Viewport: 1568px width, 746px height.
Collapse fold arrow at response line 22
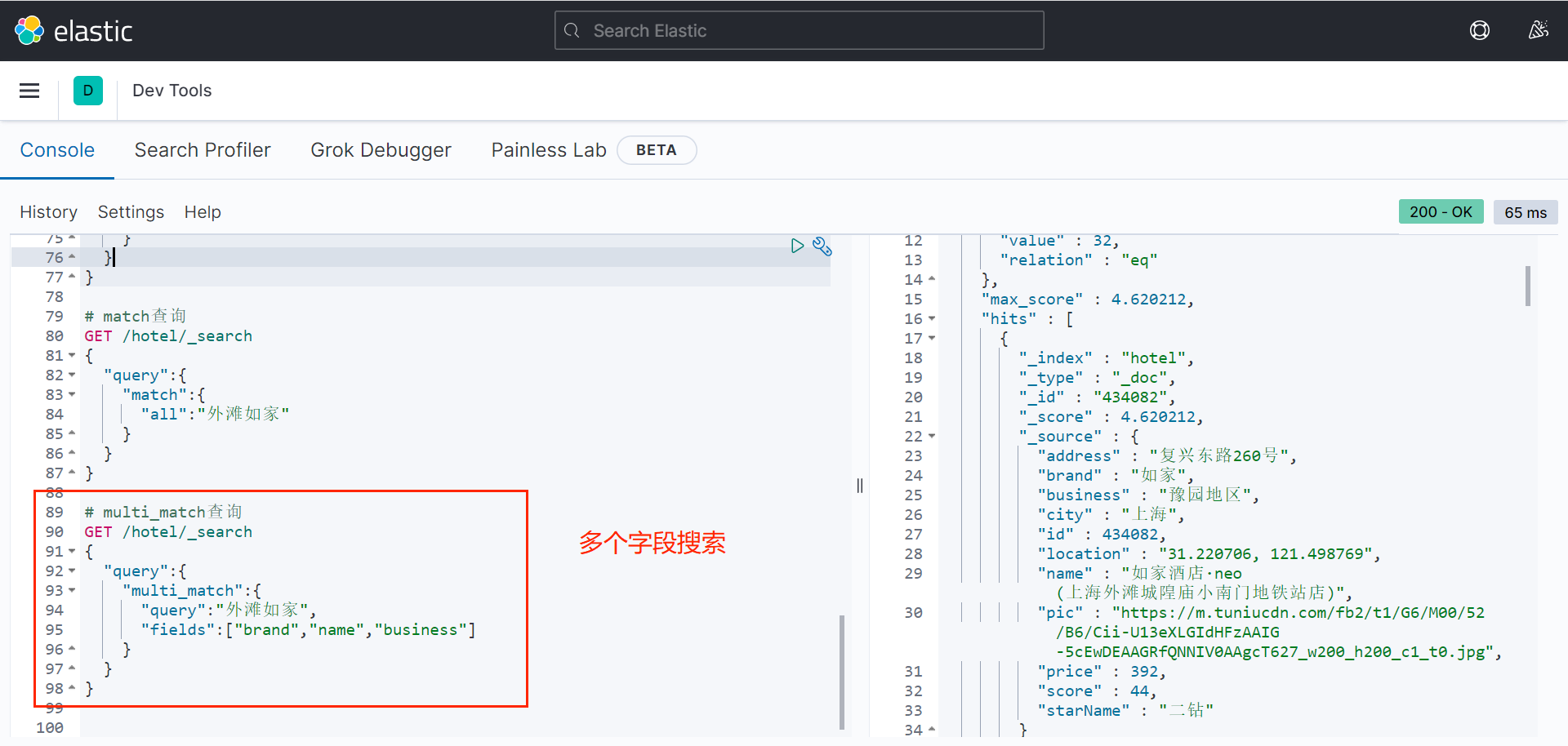point(932,437)
